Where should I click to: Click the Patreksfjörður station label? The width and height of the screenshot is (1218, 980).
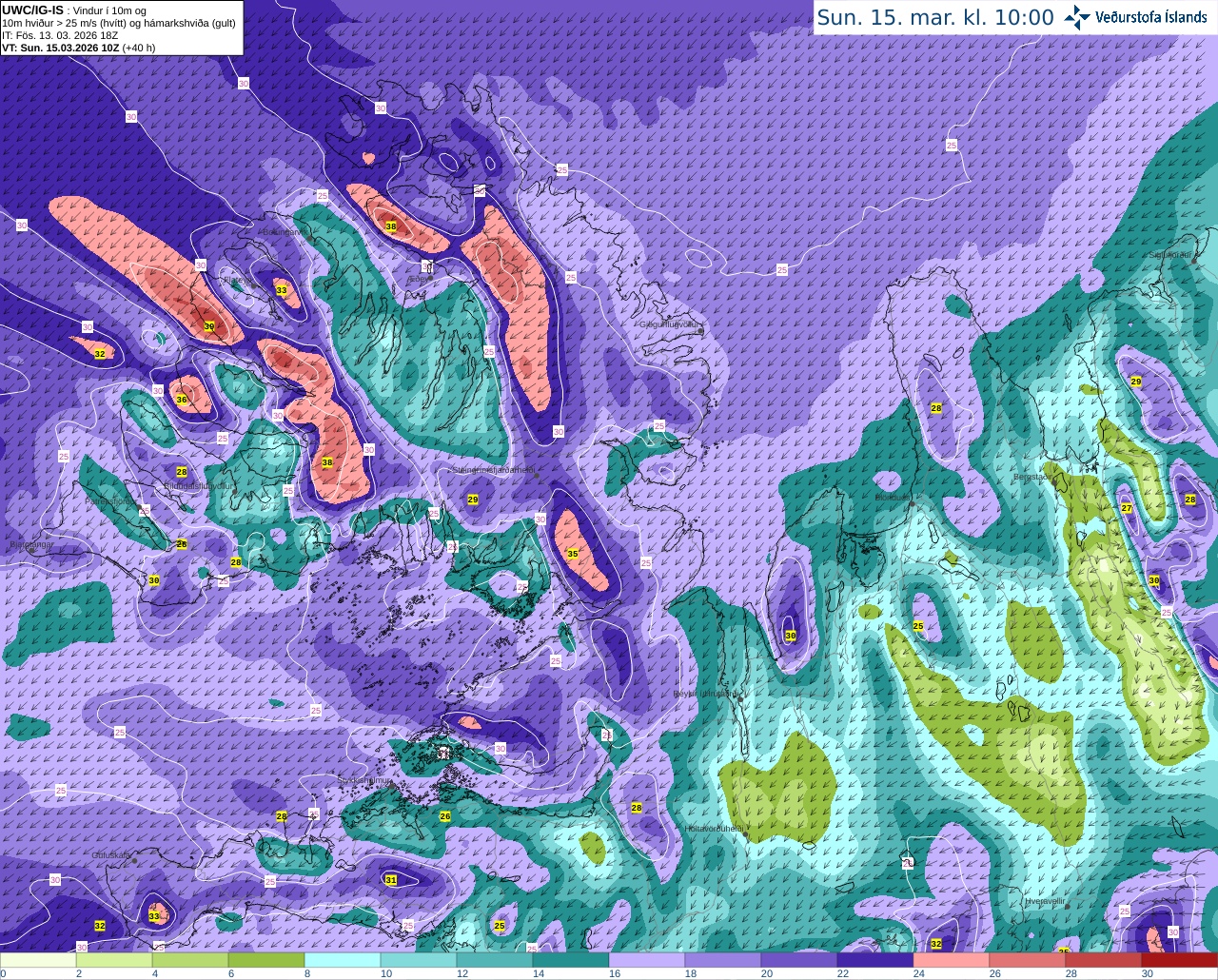tap(110, 501)
